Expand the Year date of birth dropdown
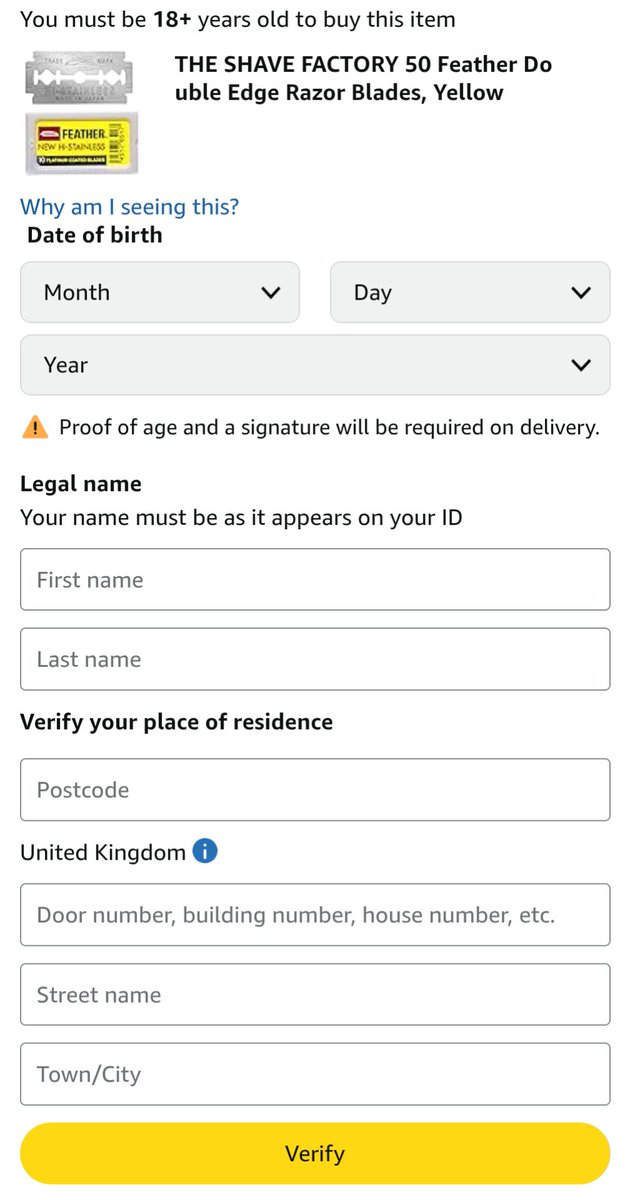 click(315, 365)
